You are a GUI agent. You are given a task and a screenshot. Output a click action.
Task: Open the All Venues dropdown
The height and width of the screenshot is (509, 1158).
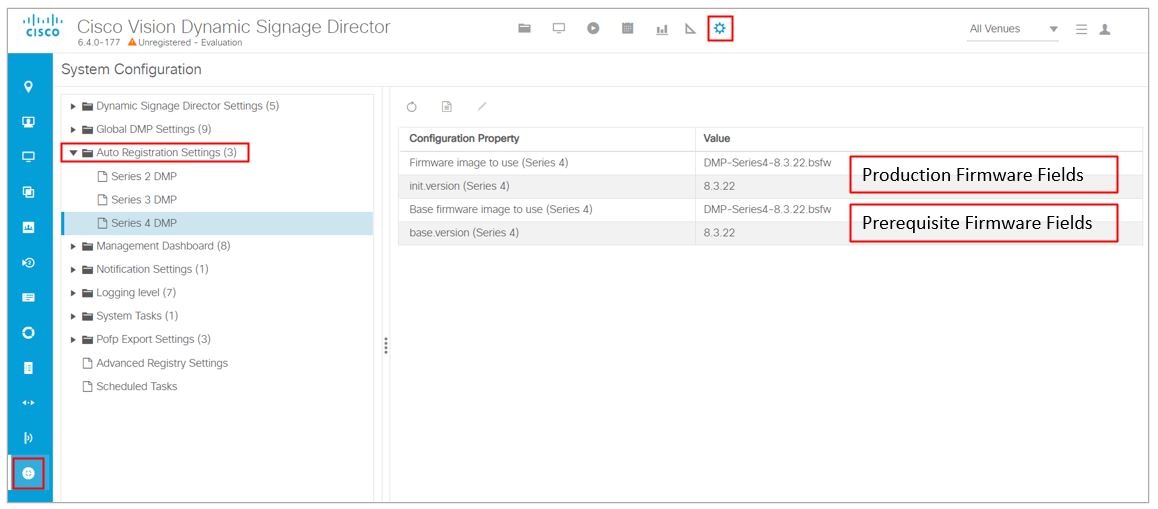pos(1013,29)
